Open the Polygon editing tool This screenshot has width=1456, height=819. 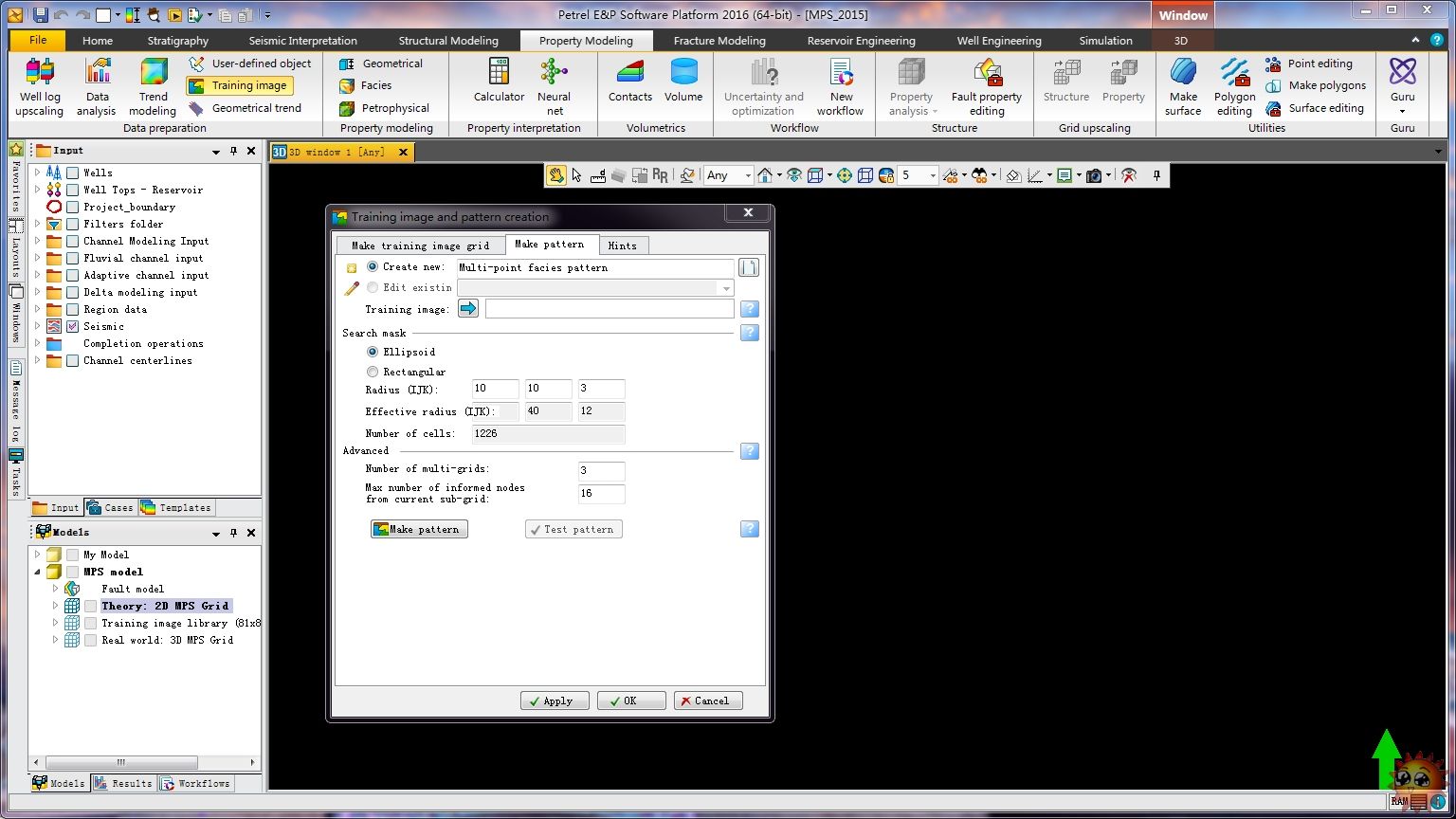[x=1234, y=86]
